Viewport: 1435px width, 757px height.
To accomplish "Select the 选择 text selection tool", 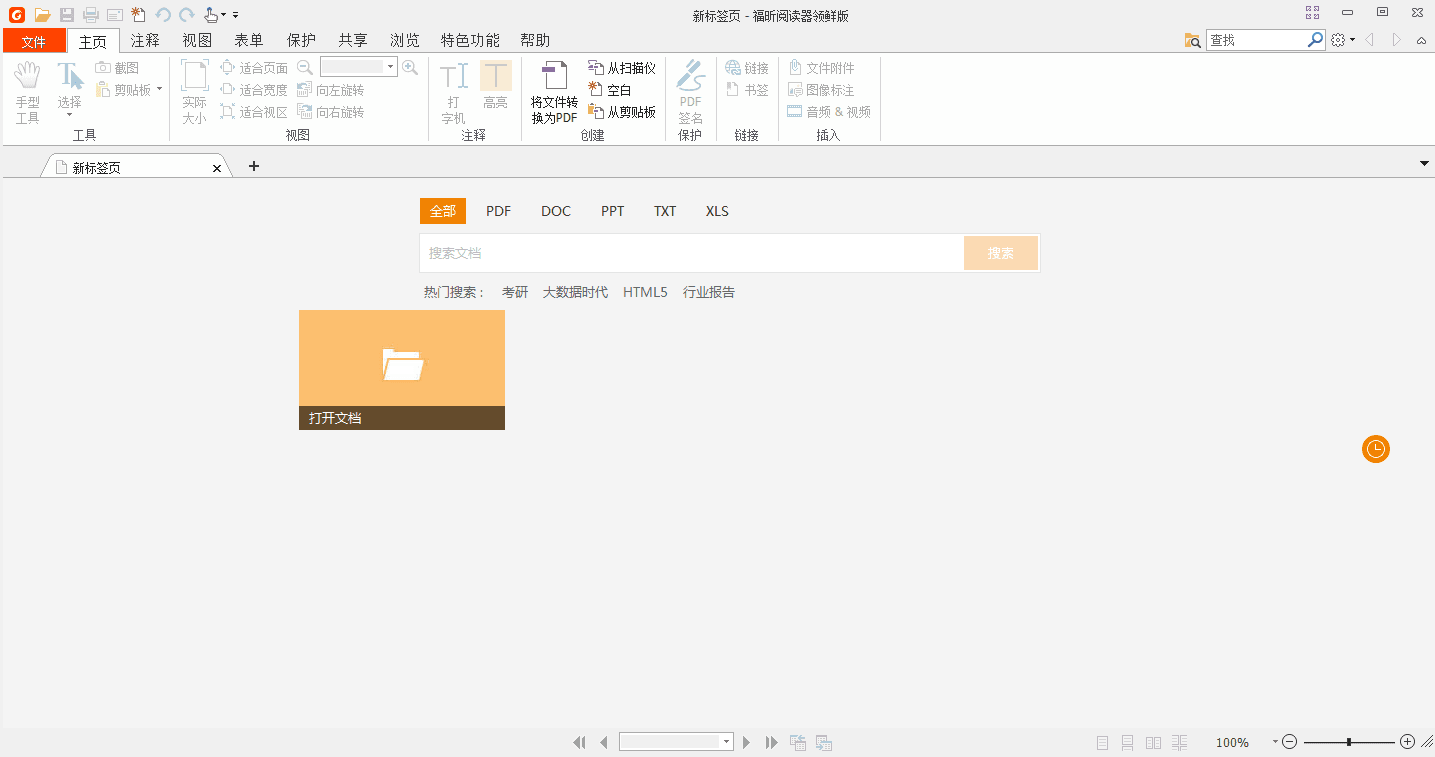I will click(69, 88).
